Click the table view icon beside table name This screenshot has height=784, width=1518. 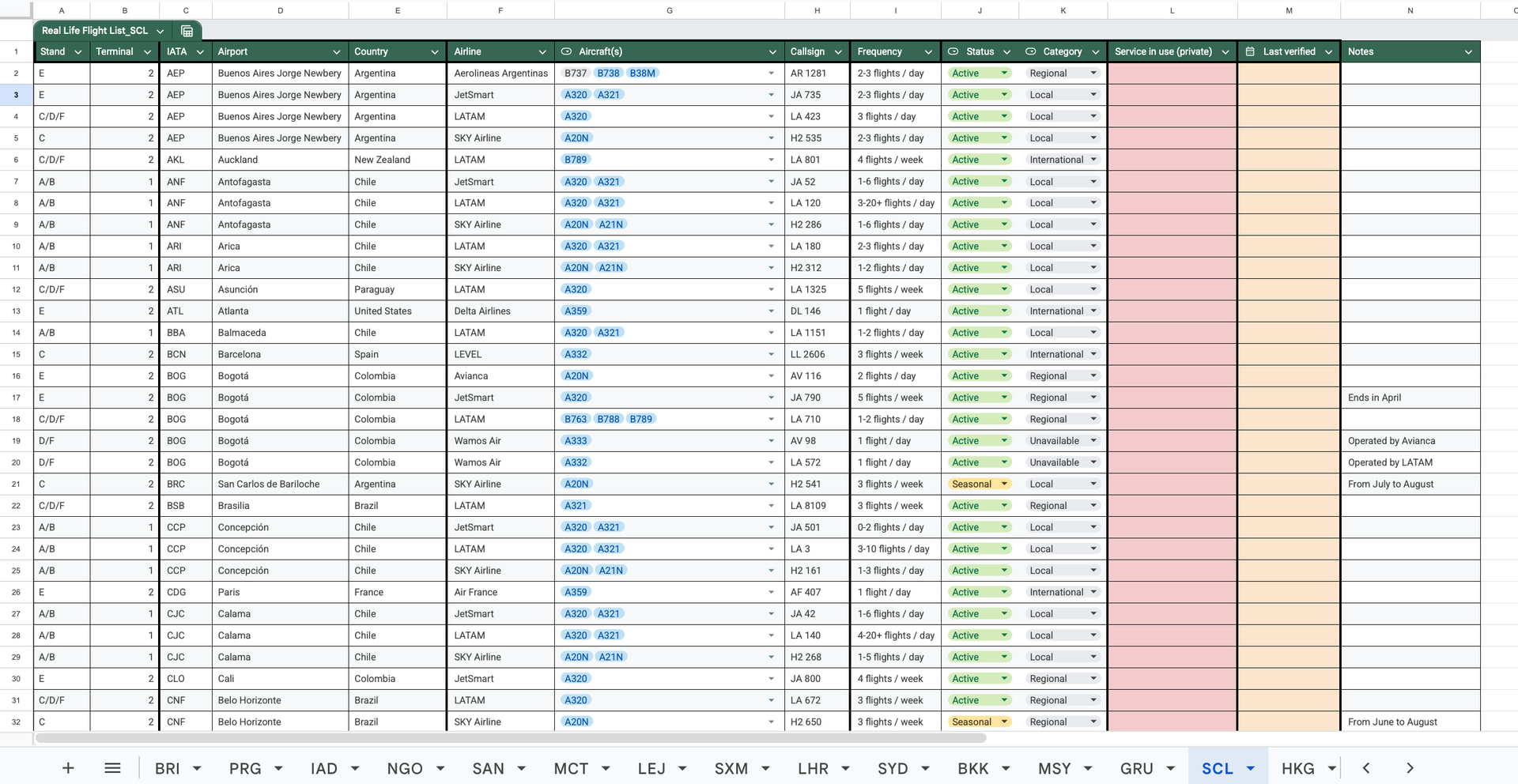[x=187, y=31]
